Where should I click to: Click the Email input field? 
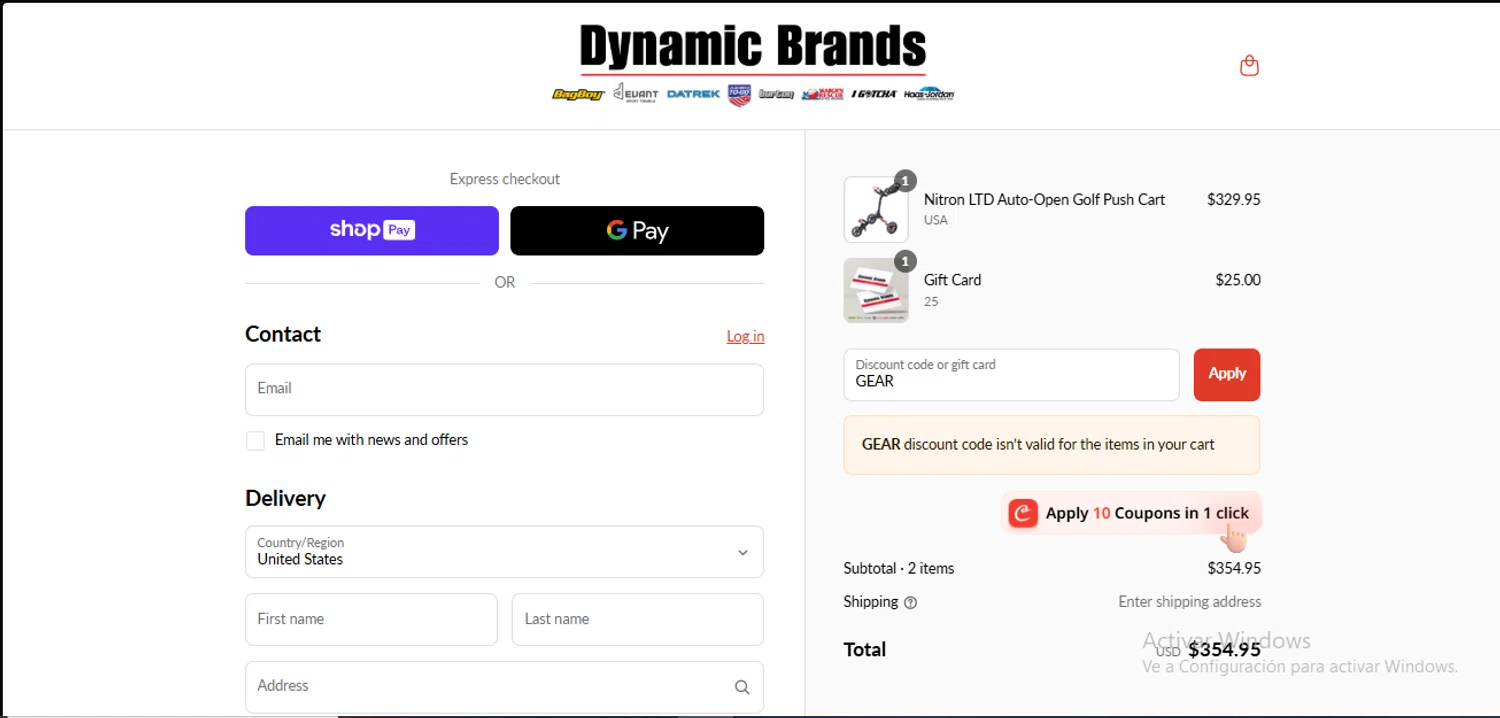coord(504,389)
